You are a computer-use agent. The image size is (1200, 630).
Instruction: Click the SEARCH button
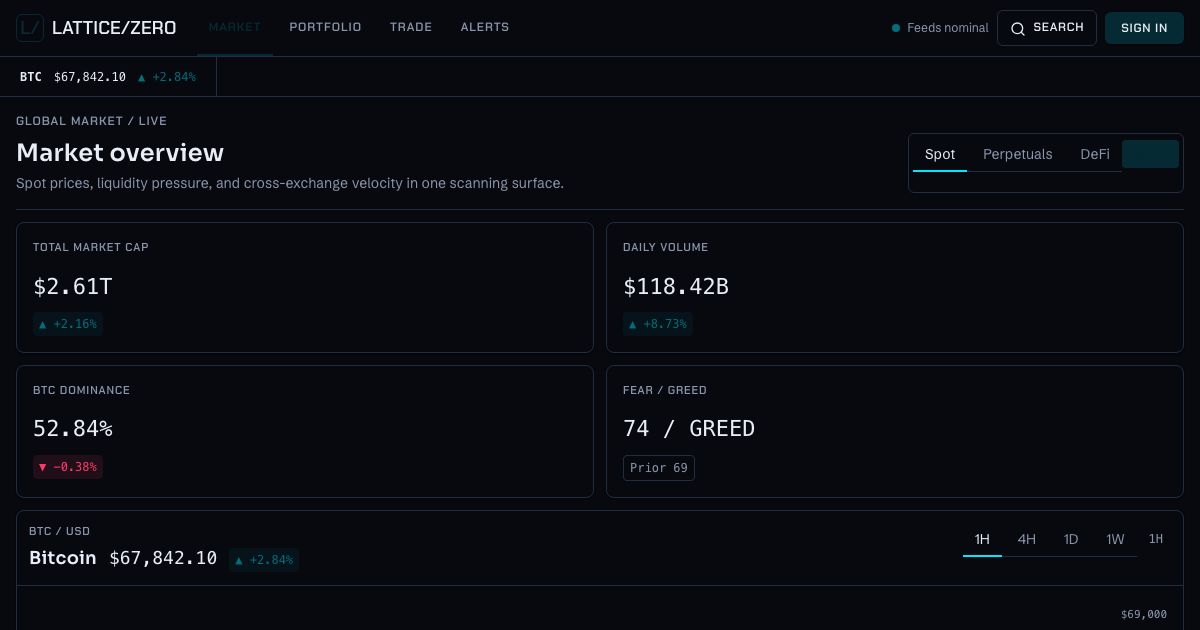tap(1047, 28)
